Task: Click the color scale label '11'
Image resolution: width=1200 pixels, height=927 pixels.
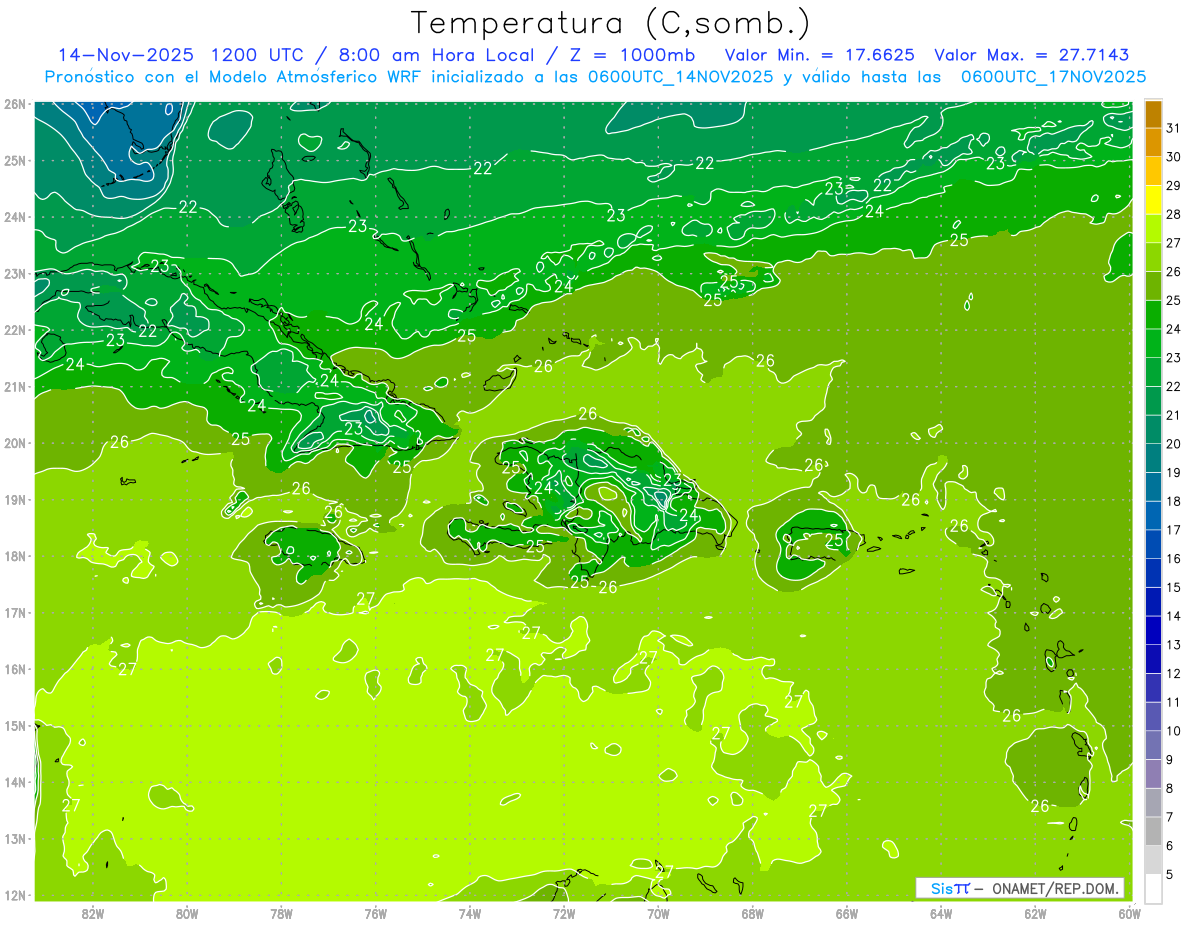Action: click(x=1174, y=702)
